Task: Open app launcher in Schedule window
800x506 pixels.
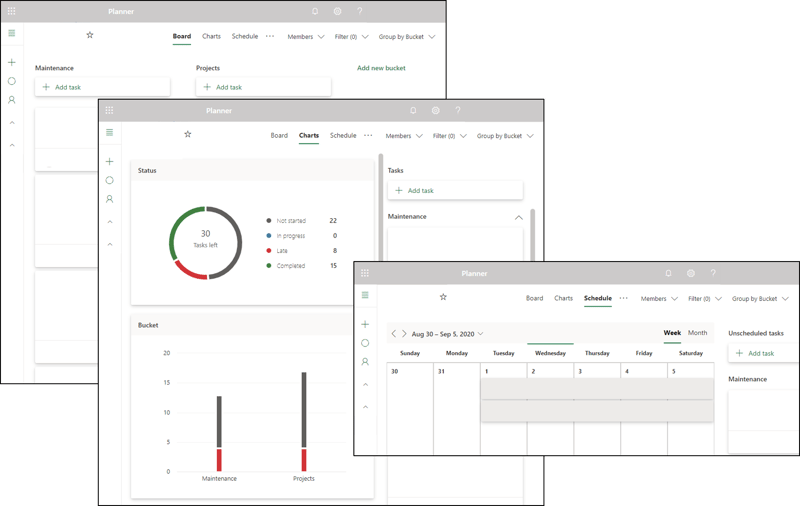Action: tap(365, 273)
